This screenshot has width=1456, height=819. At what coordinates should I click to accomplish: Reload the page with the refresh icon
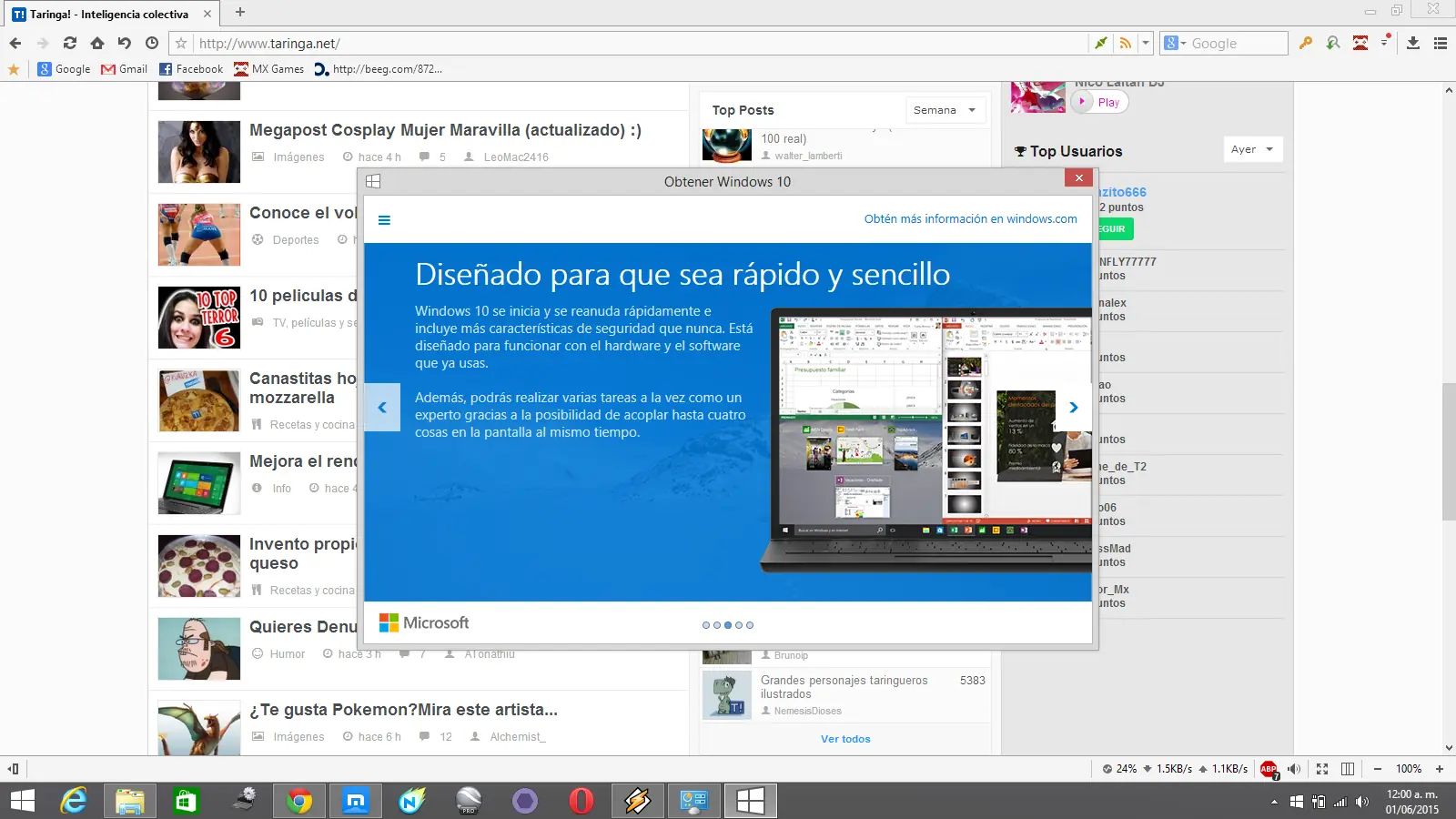(70, 43)
